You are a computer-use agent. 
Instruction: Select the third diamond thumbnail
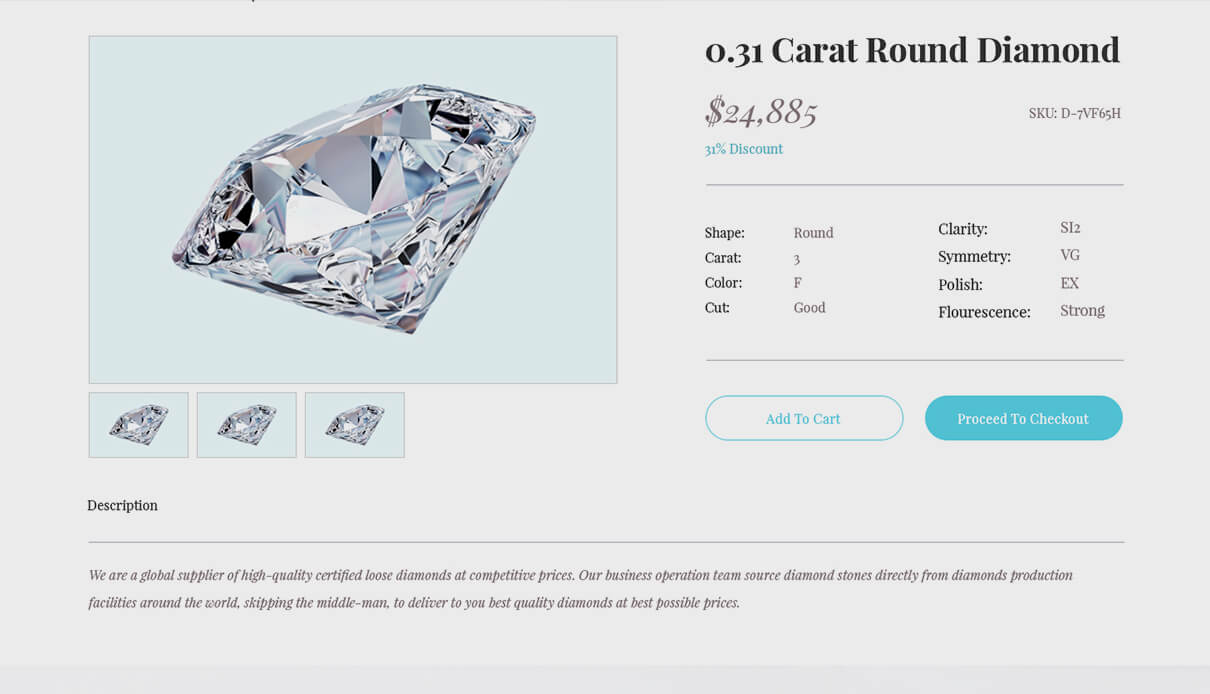pyautogui.click(x=354, y=425)
